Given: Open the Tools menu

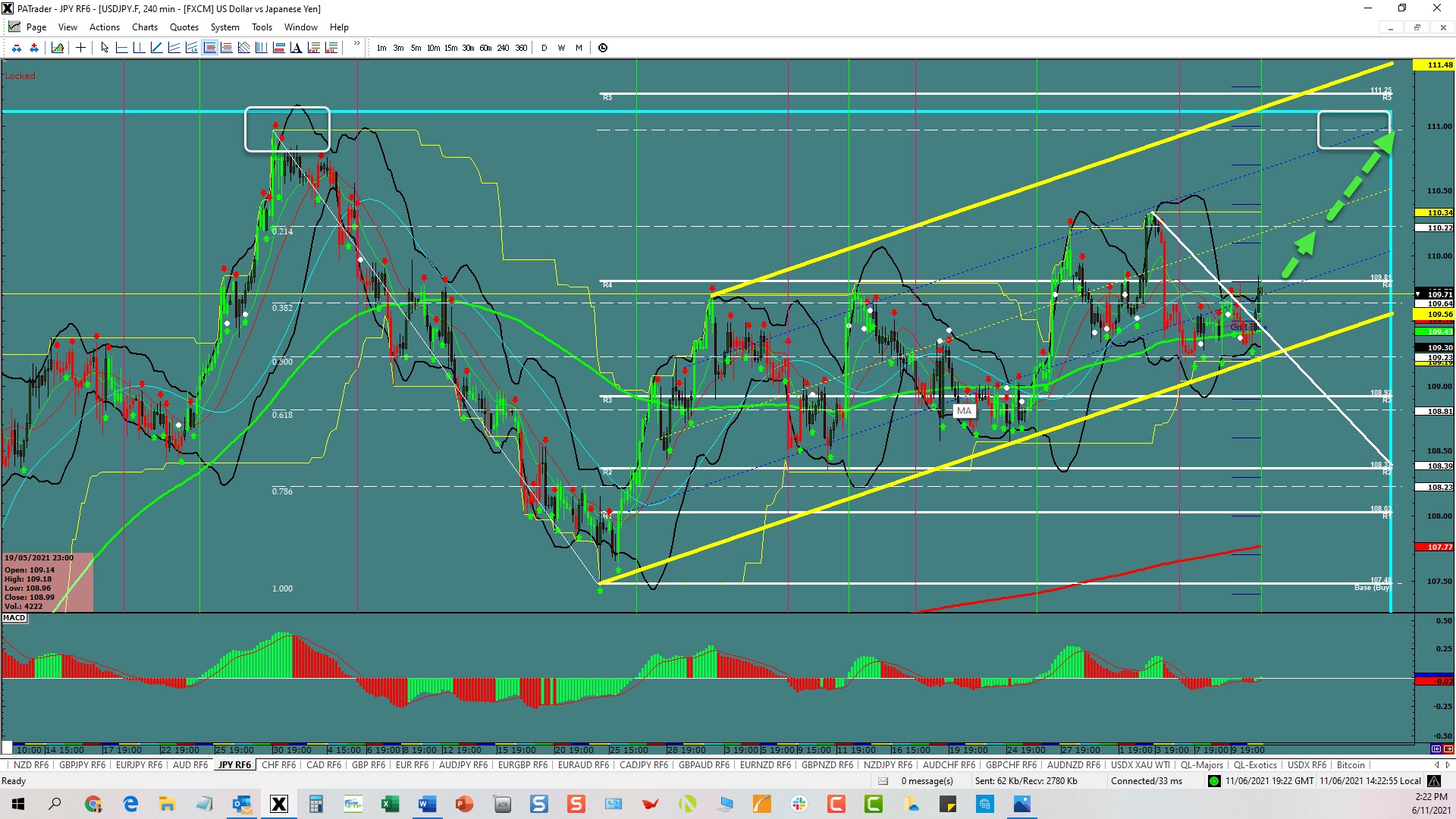Looking at the screenshot, I should point(262,27).
